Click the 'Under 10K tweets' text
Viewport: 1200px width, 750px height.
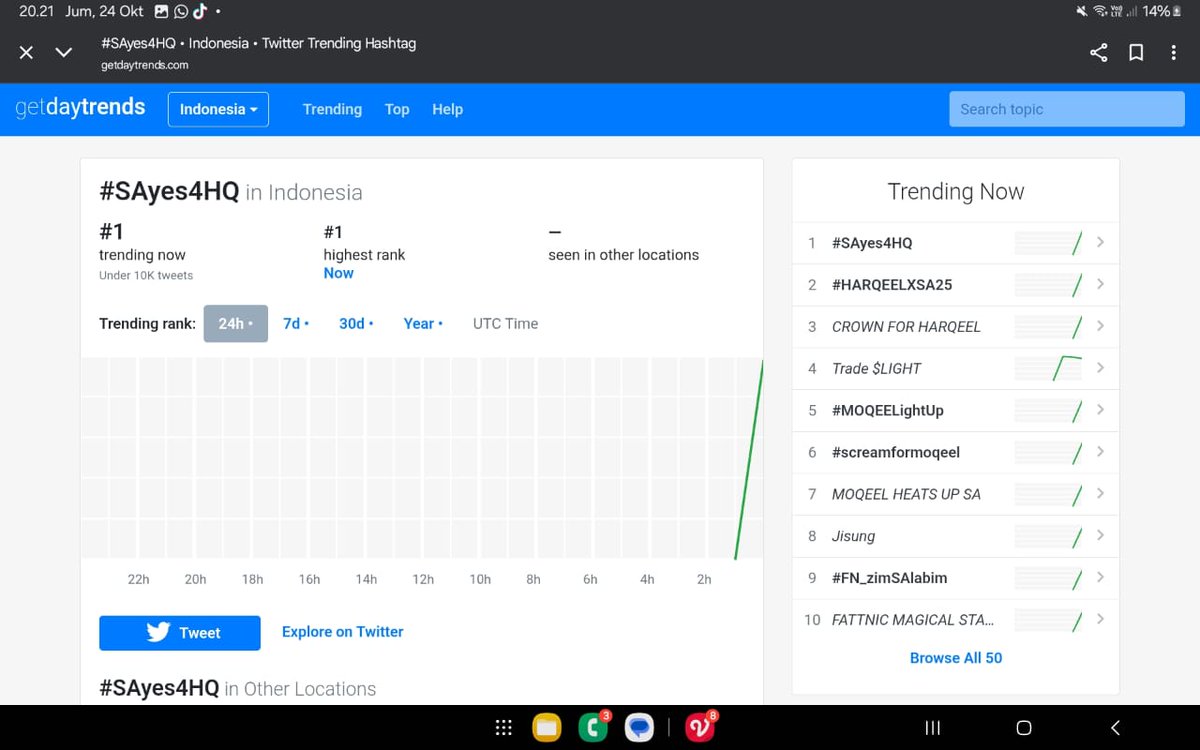pos(146,275)
